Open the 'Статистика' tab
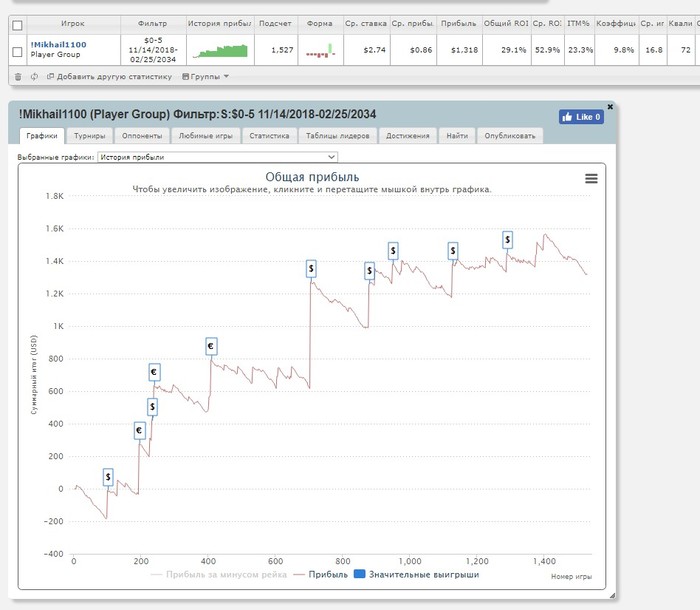Screen dimensions: 700x610 click(x=269, y=136)
